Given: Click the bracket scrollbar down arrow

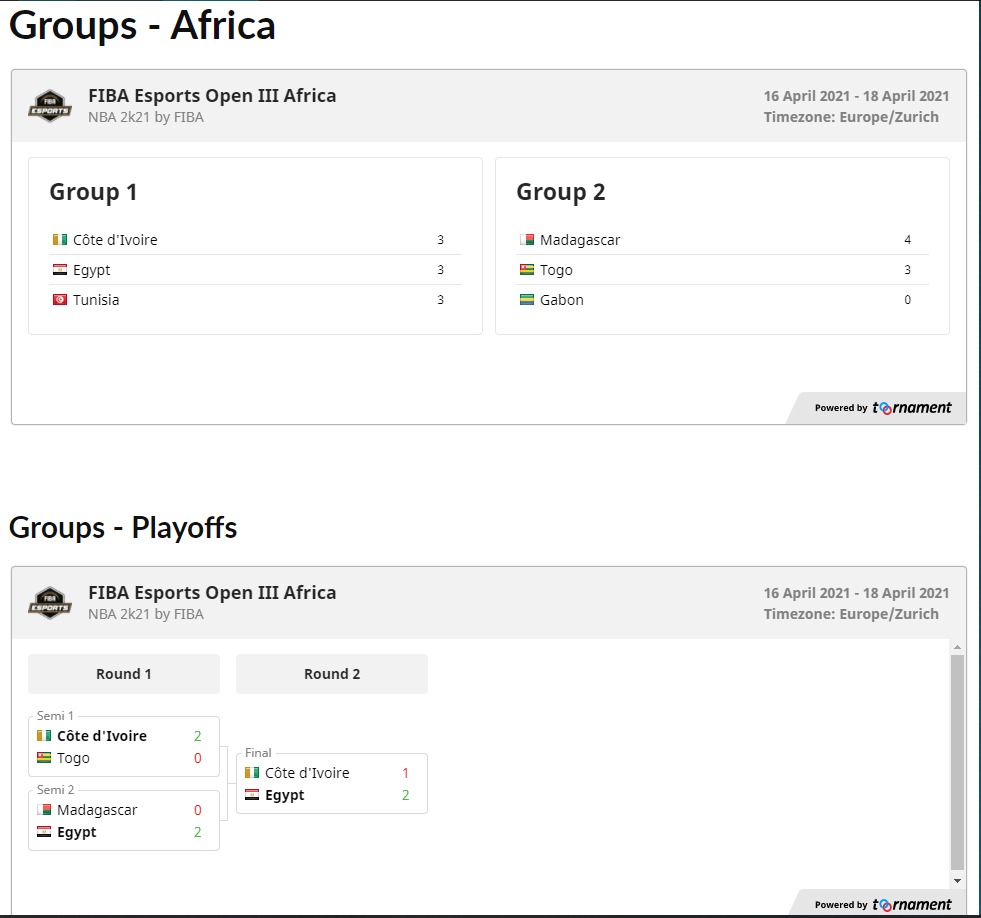Looking at the screenshot, I should pyautogui.click(x=957, y=880).
